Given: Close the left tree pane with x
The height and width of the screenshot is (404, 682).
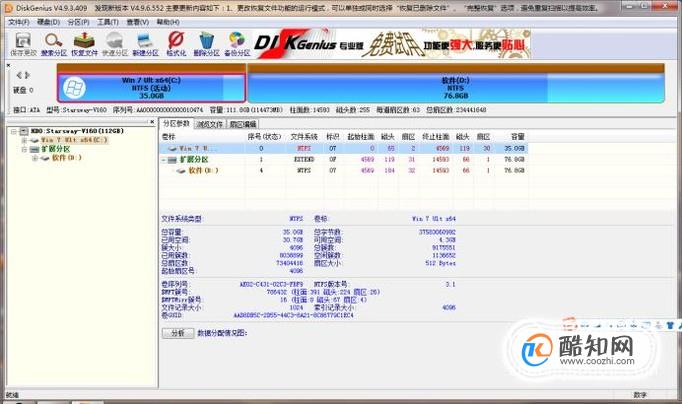Looking at the screenshot, I should point(152,122).
